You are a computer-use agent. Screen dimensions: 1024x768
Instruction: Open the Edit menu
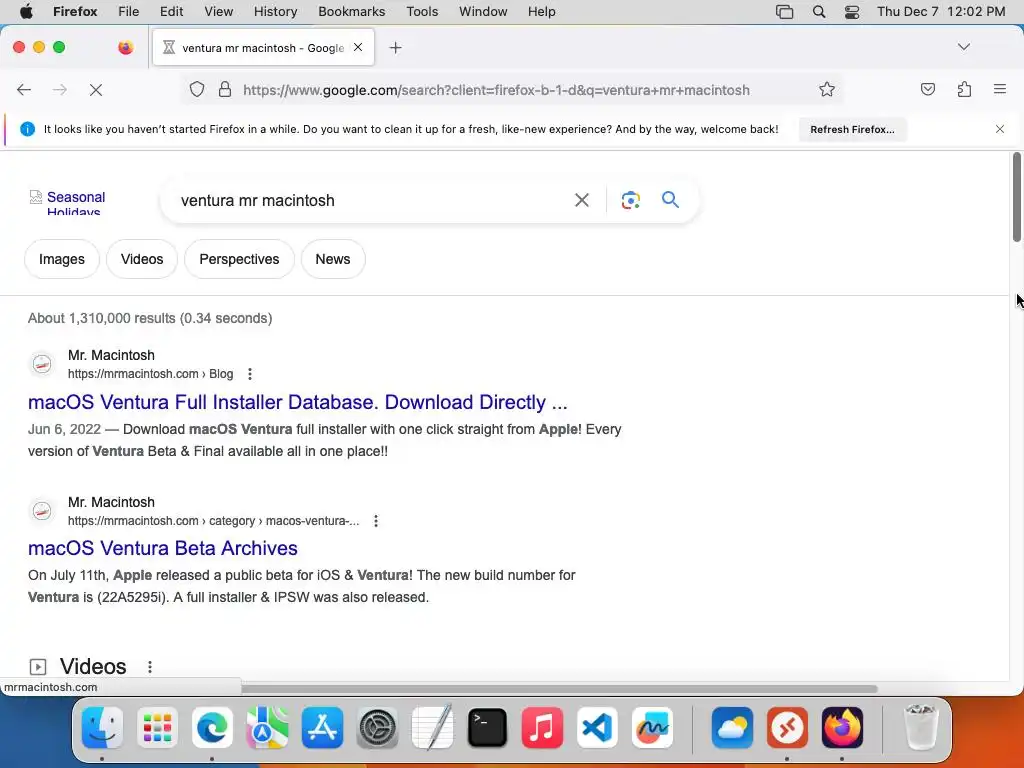(x=171, y=11)
